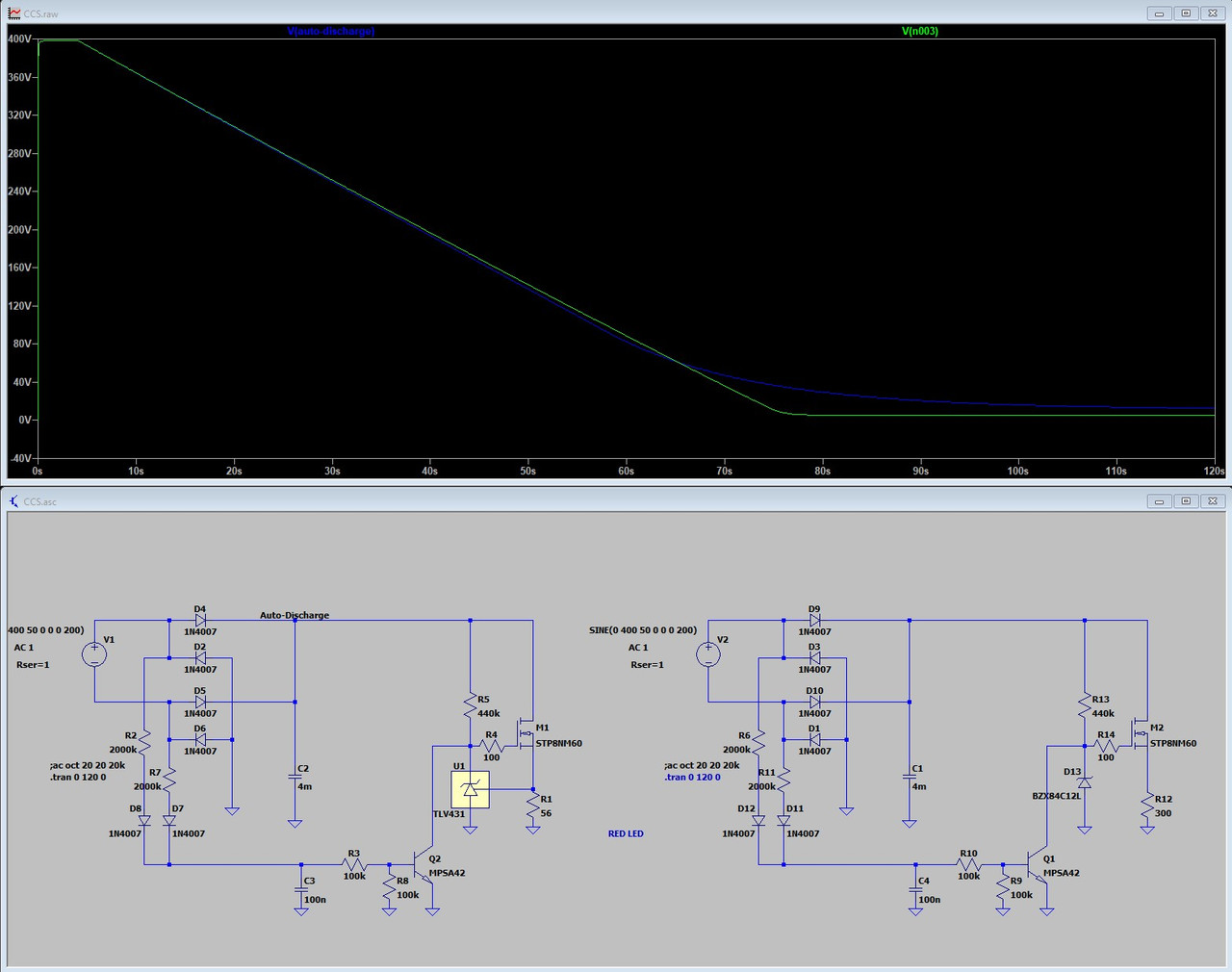Click the V1 voltage source symbol
Image resolution: width=1232 pixels, height=972 pixels.
point(94,654)
